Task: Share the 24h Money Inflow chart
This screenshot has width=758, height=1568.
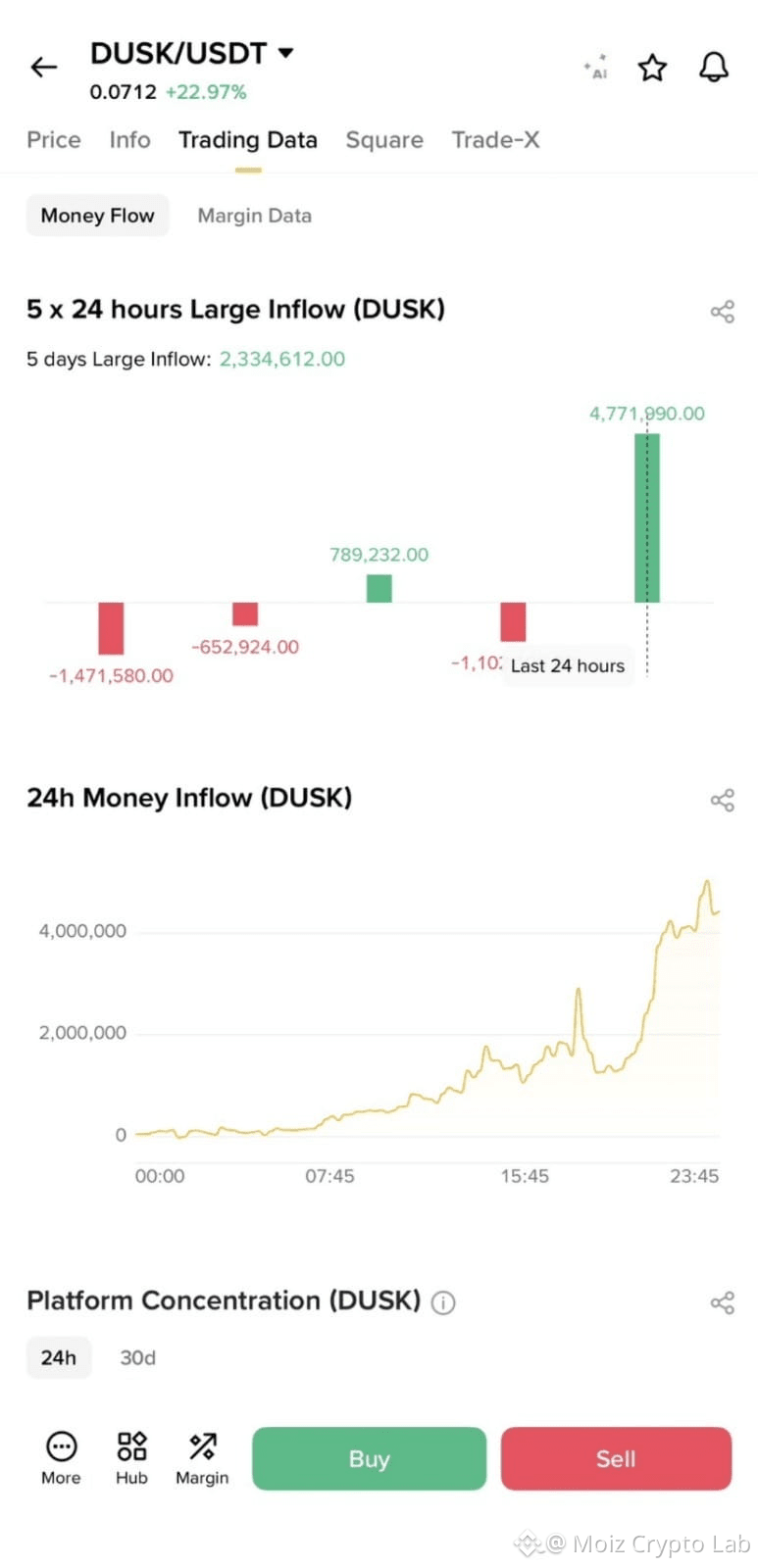Action: (723, 800)
